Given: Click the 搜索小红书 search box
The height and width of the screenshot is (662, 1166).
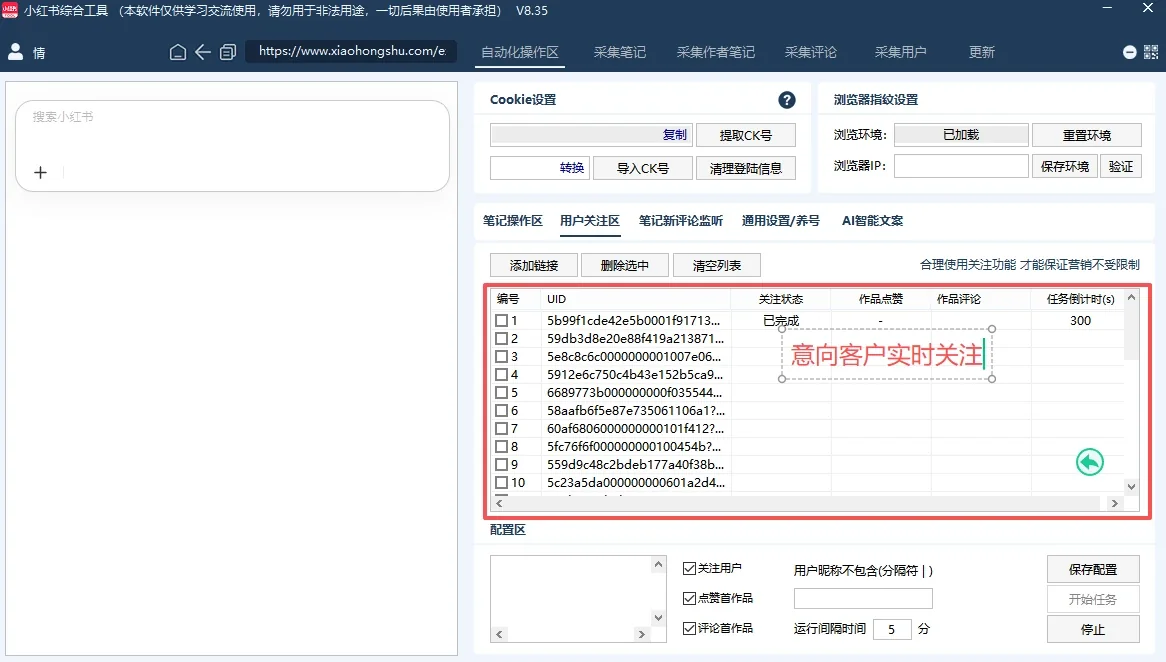Looking at the screenshot, I should [232, 146].
